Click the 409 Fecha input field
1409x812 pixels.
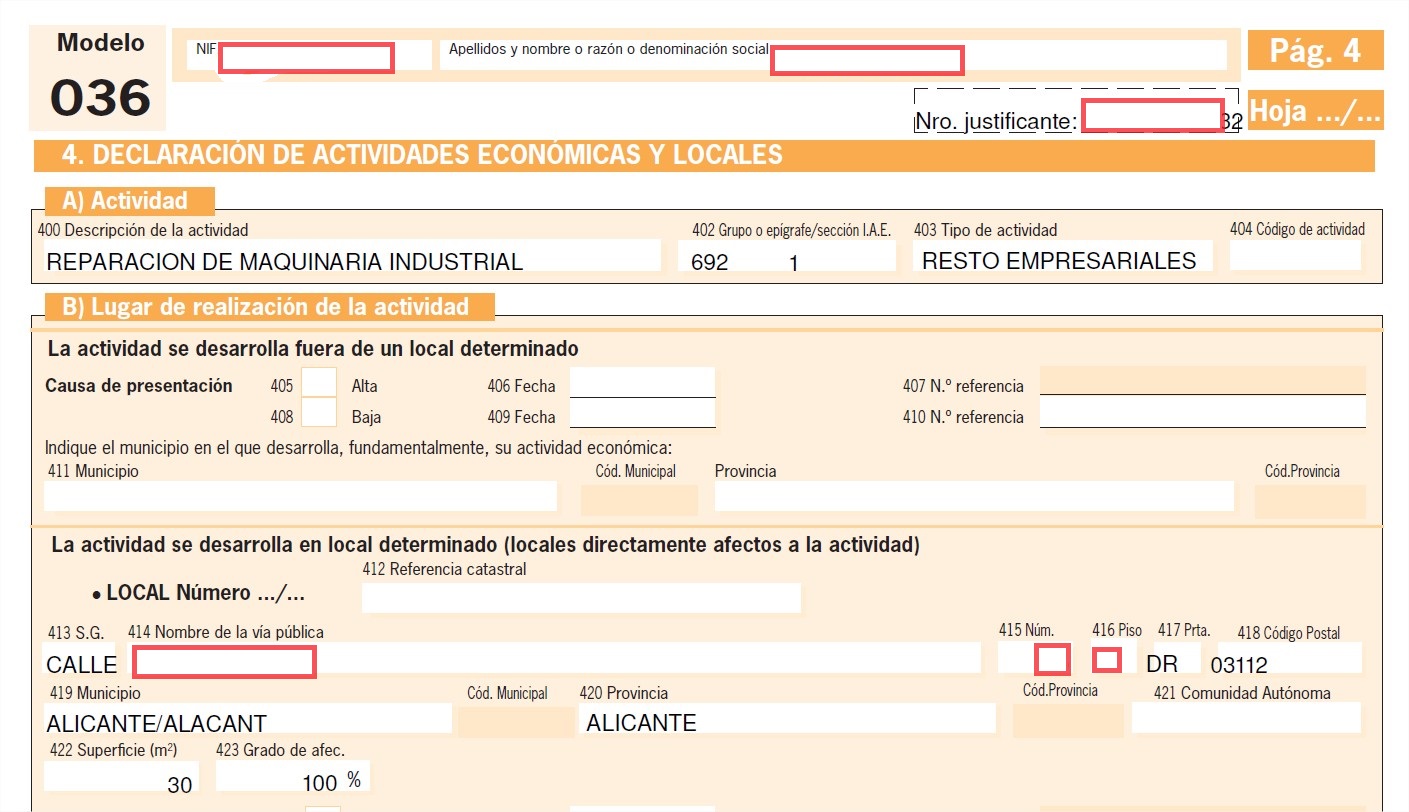642,413
